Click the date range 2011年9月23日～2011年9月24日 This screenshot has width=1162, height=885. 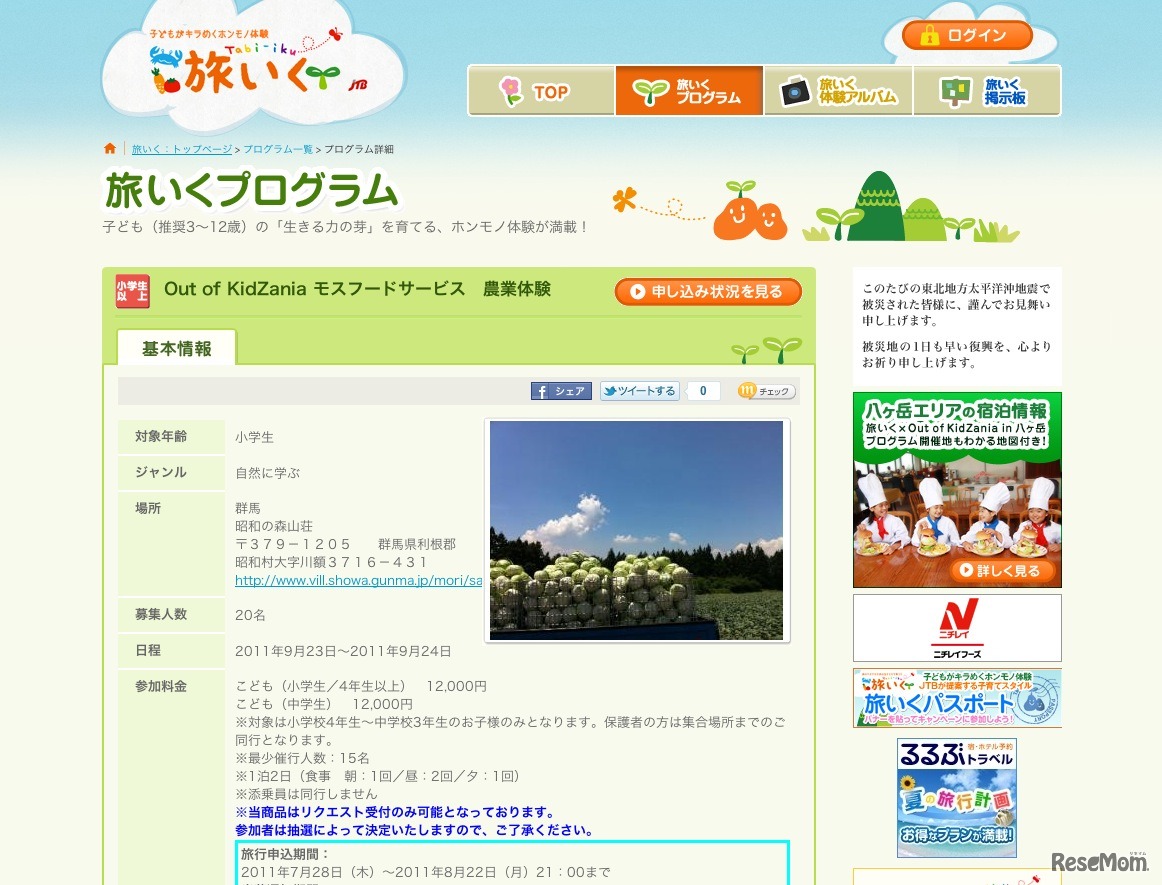pyautogui.click(x=343, y=652)
